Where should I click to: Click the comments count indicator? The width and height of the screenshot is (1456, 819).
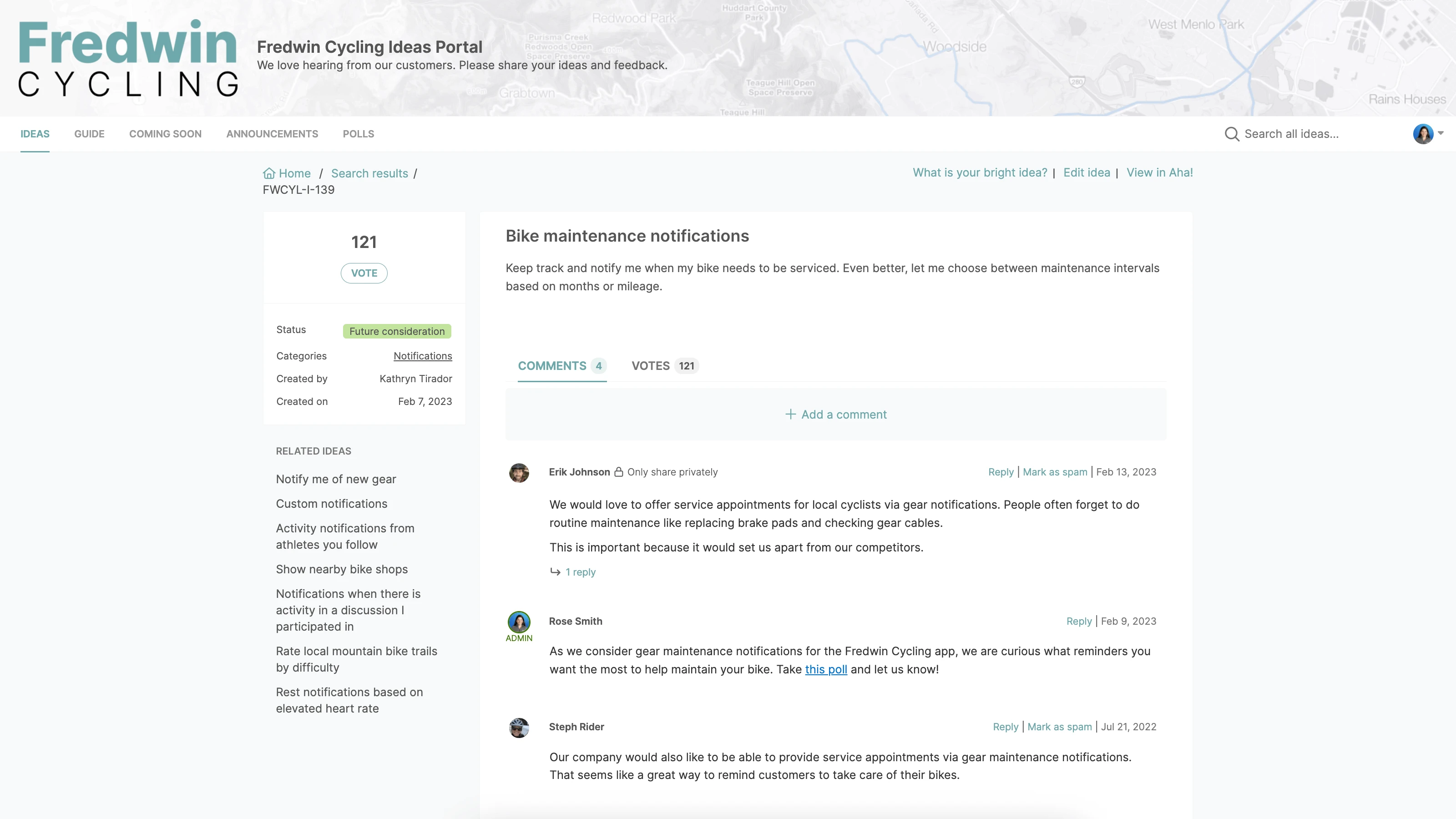pos(599,366)
